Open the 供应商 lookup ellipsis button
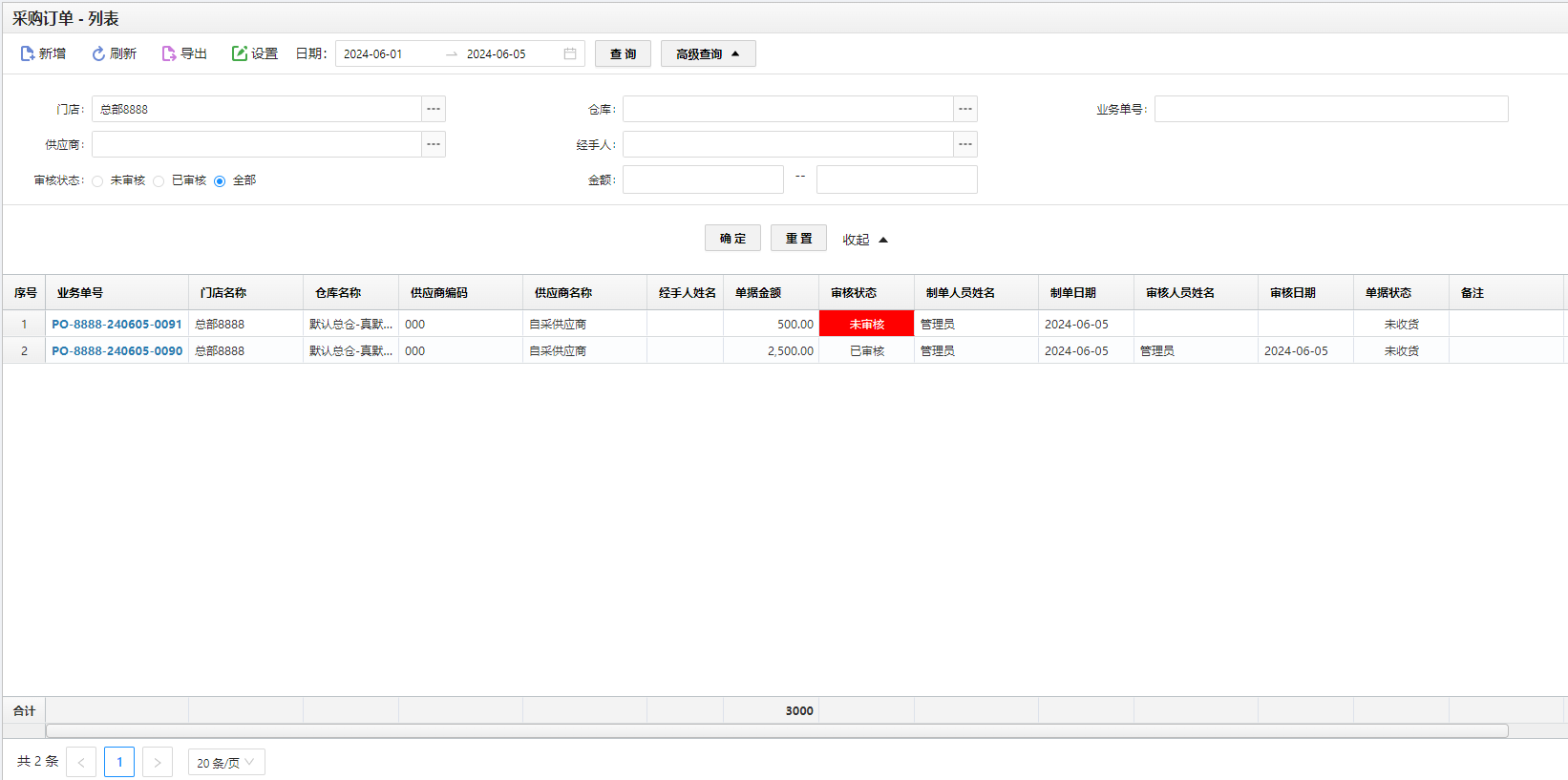Viewport: 1568px width, 780px height. click(434, 144)
